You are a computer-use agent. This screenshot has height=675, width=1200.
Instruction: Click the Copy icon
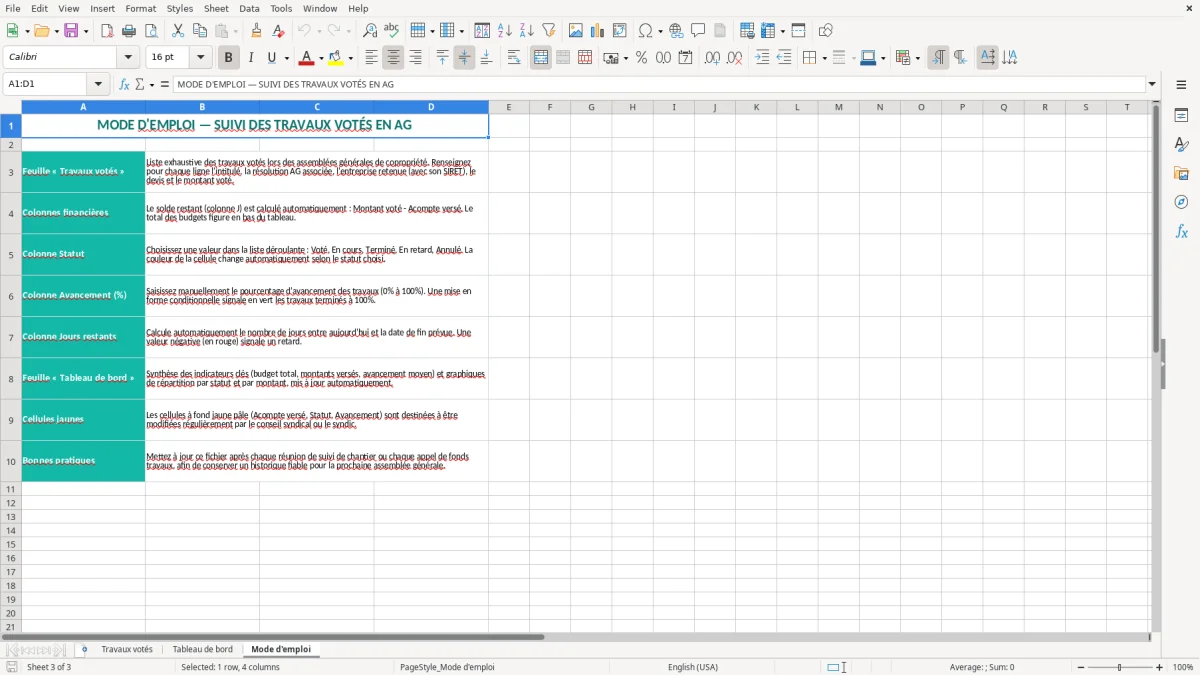pyautogui.click(x=200, y=31)
